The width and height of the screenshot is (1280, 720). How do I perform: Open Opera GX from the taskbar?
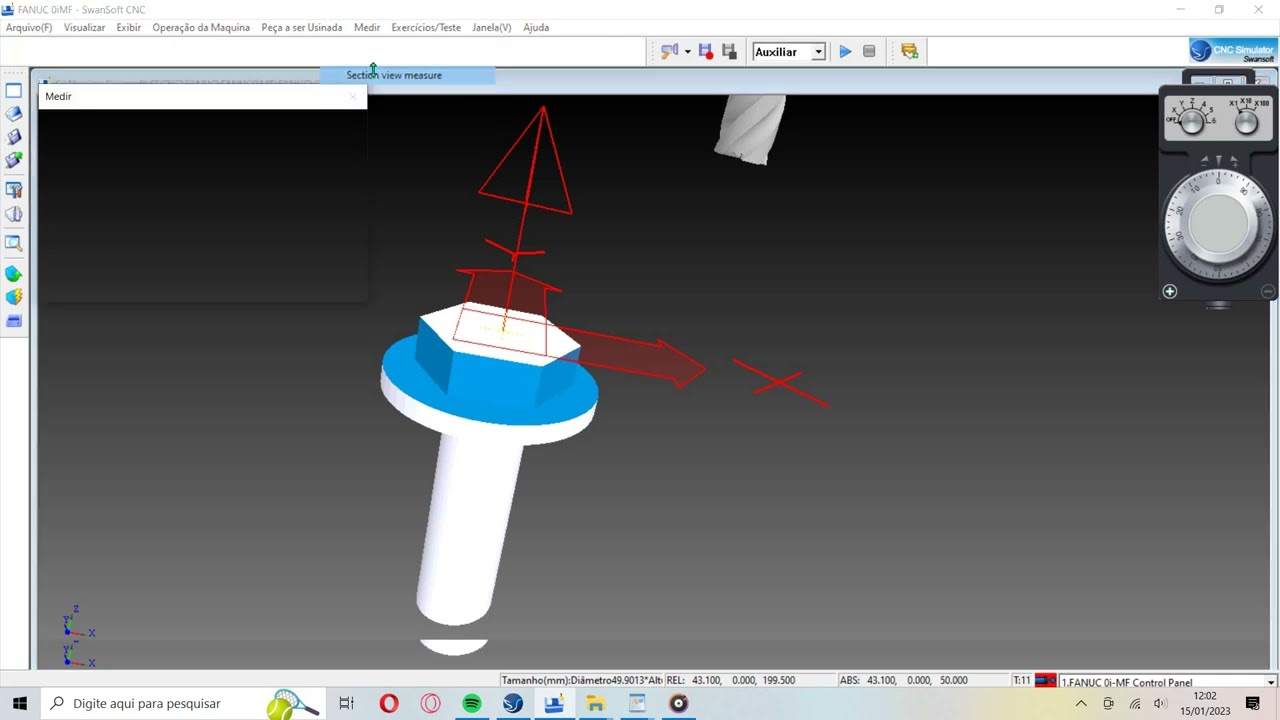[431, 703]
